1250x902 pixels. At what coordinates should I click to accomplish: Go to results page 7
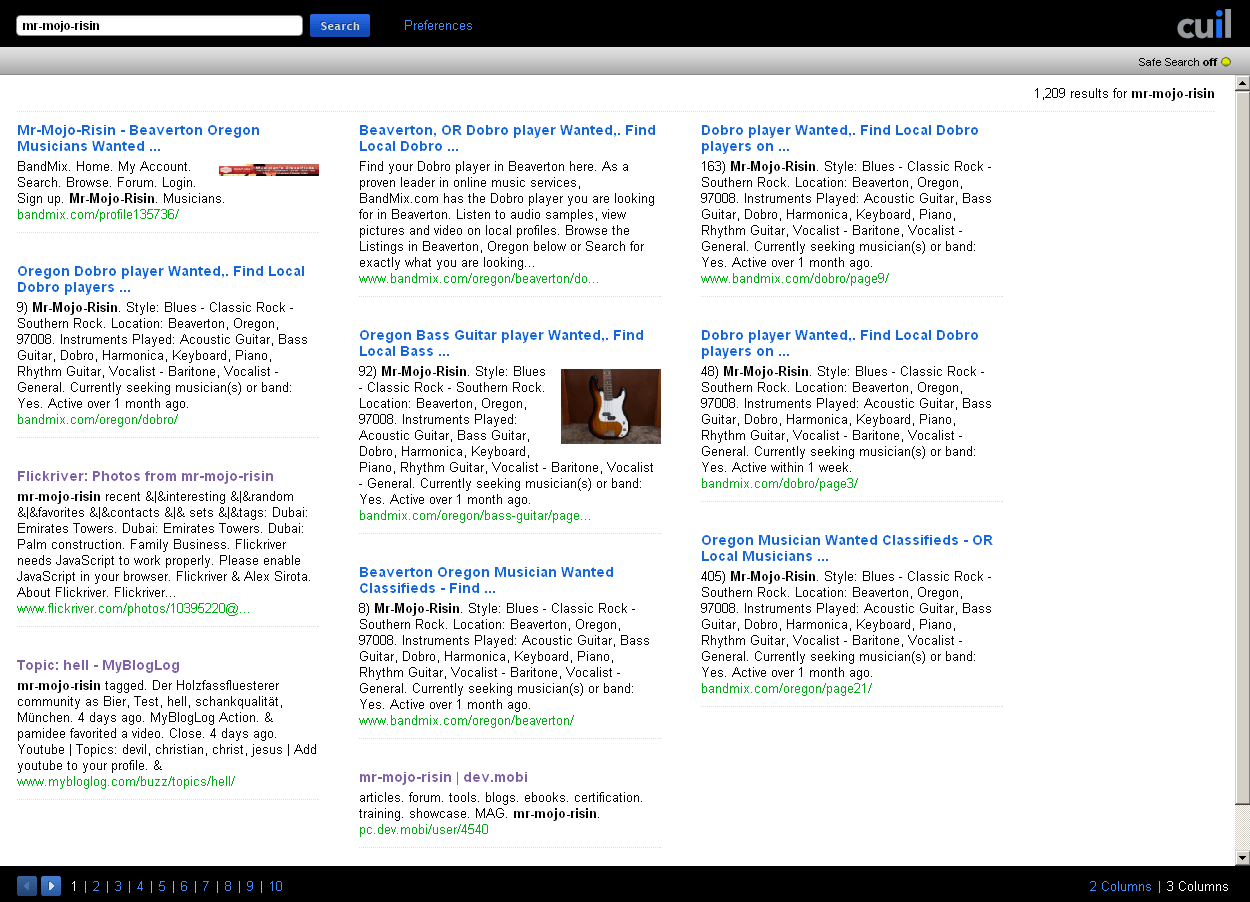pyautogui.click(x=206, y=886)
